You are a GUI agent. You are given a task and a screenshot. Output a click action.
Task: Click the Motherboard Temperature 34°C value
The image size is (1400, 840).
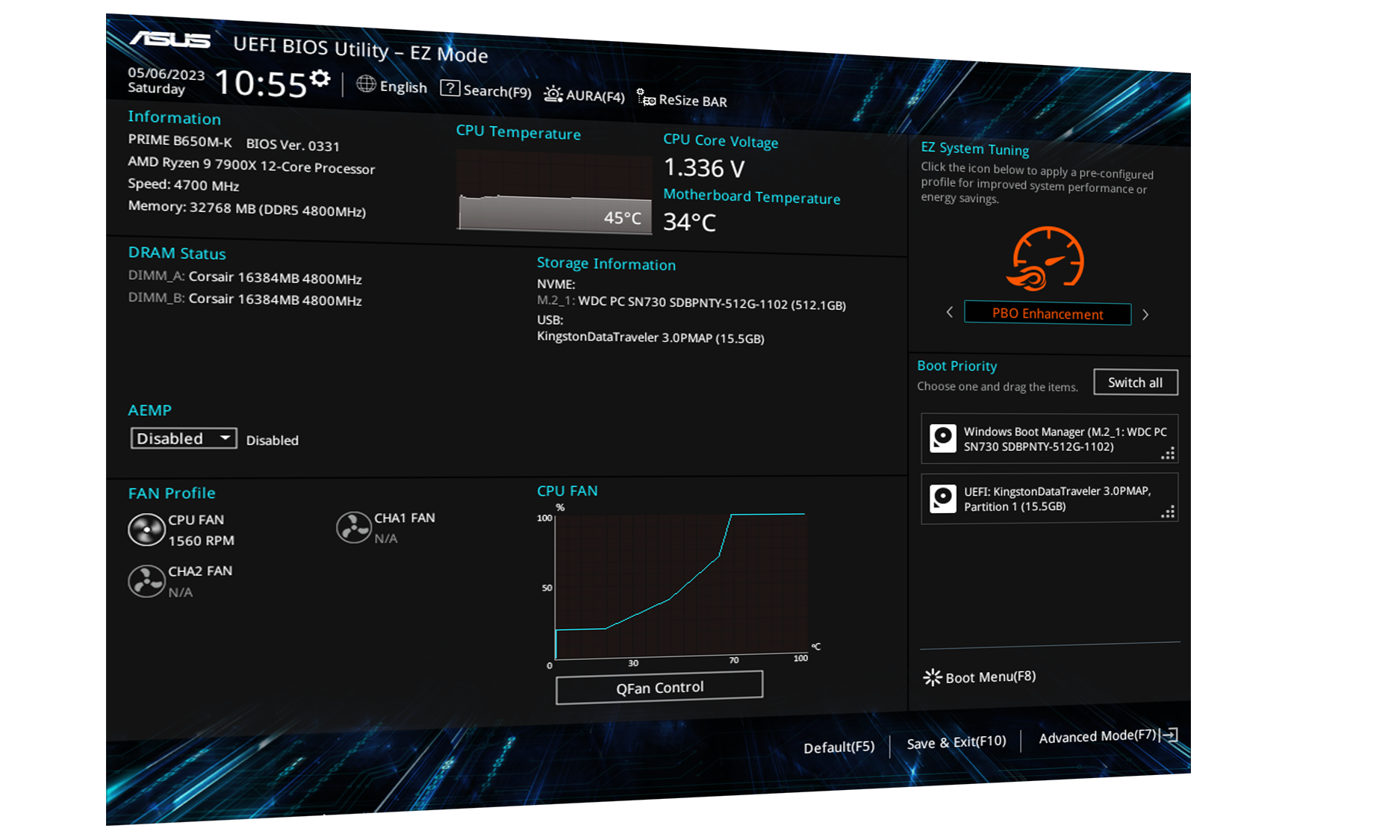(x=690, y=222)
